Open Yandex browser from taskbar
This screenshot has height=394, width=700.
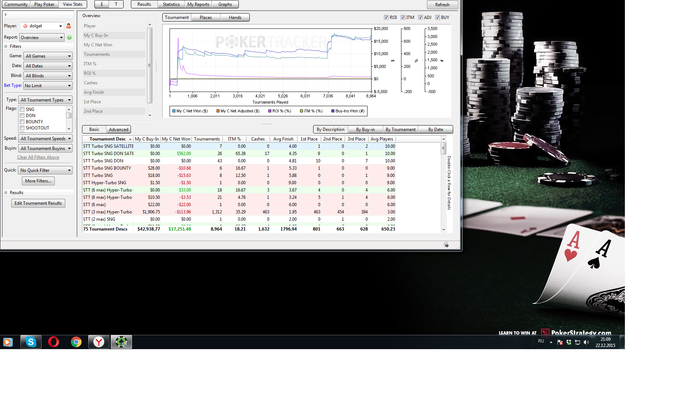[x=99, y=342]
